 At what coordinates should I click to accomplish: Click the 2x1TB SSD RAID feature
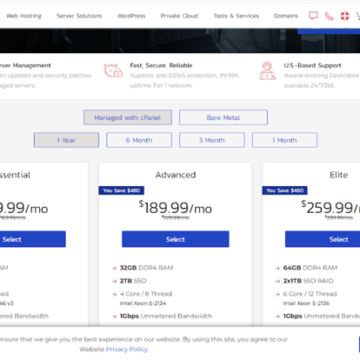pyautogui.click(x=308, y=281)
